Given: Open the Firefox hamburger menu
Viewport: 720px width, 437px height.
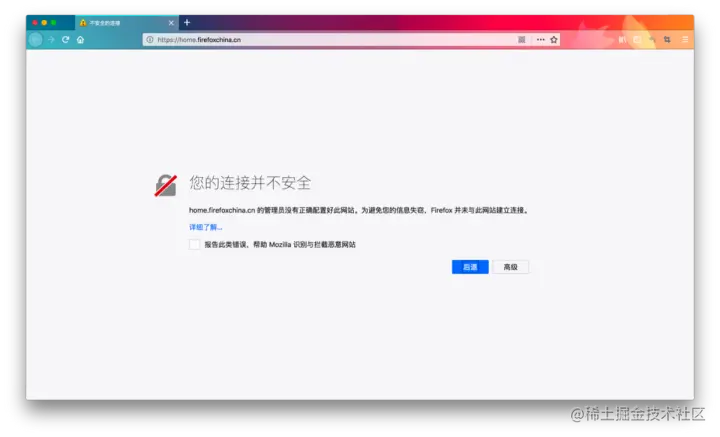Looking at the screenshot, I should click(685, 40).
